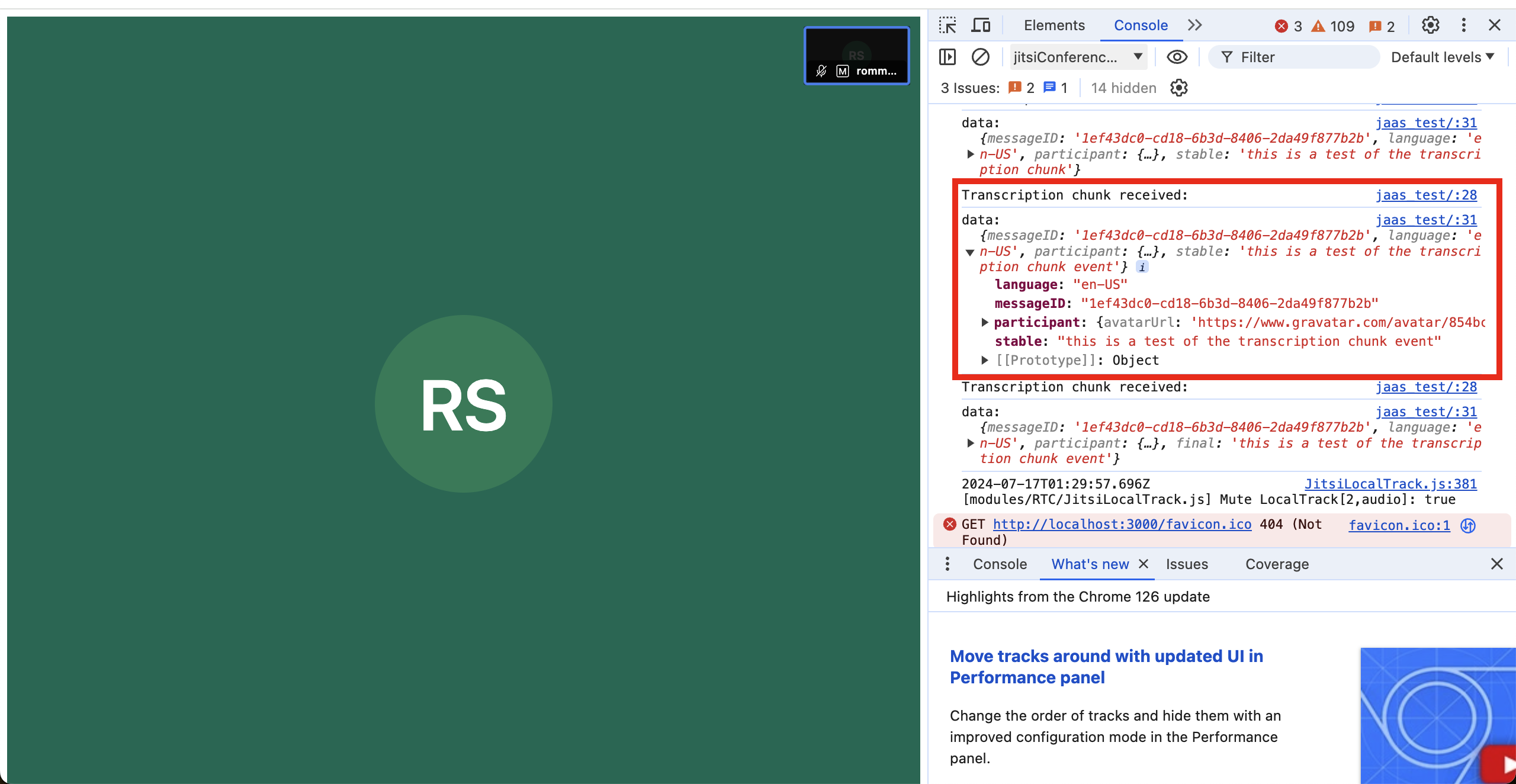Open DevTools settings gear icon
The height and width of the screenshot is (784, 1516).
(1431, 25)
